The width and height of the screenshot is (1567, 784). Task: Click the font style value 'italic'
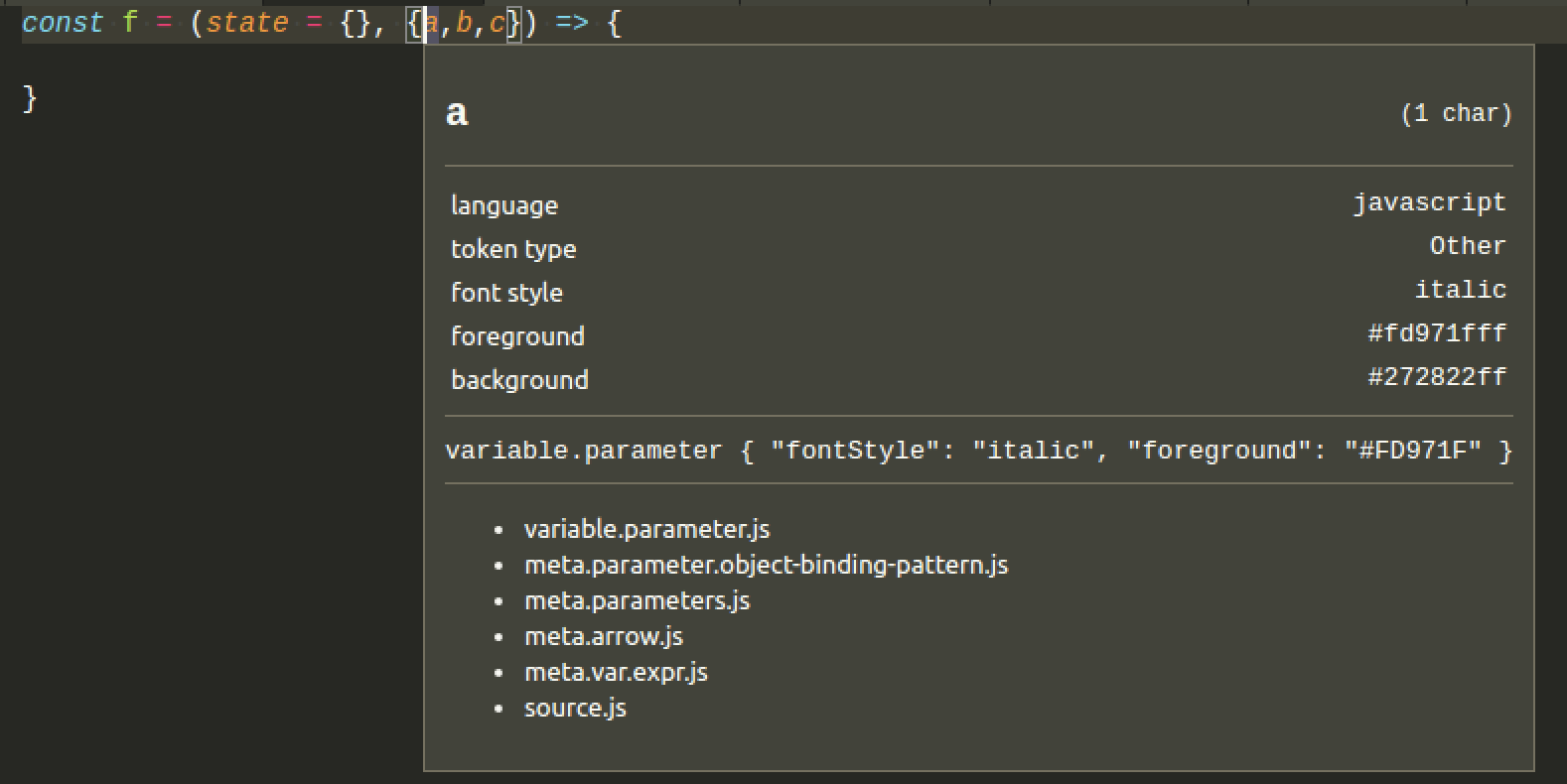tap(1461, 290)
